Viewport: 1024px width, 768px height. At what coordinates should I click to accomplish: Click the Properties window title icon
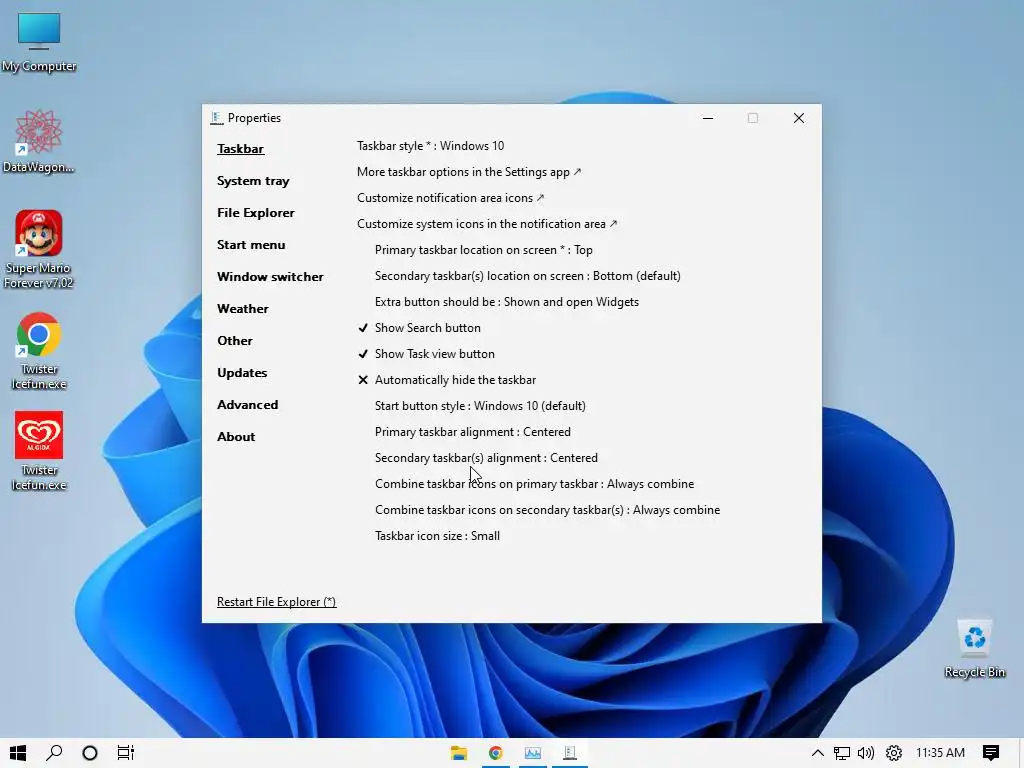click(216, 118)
